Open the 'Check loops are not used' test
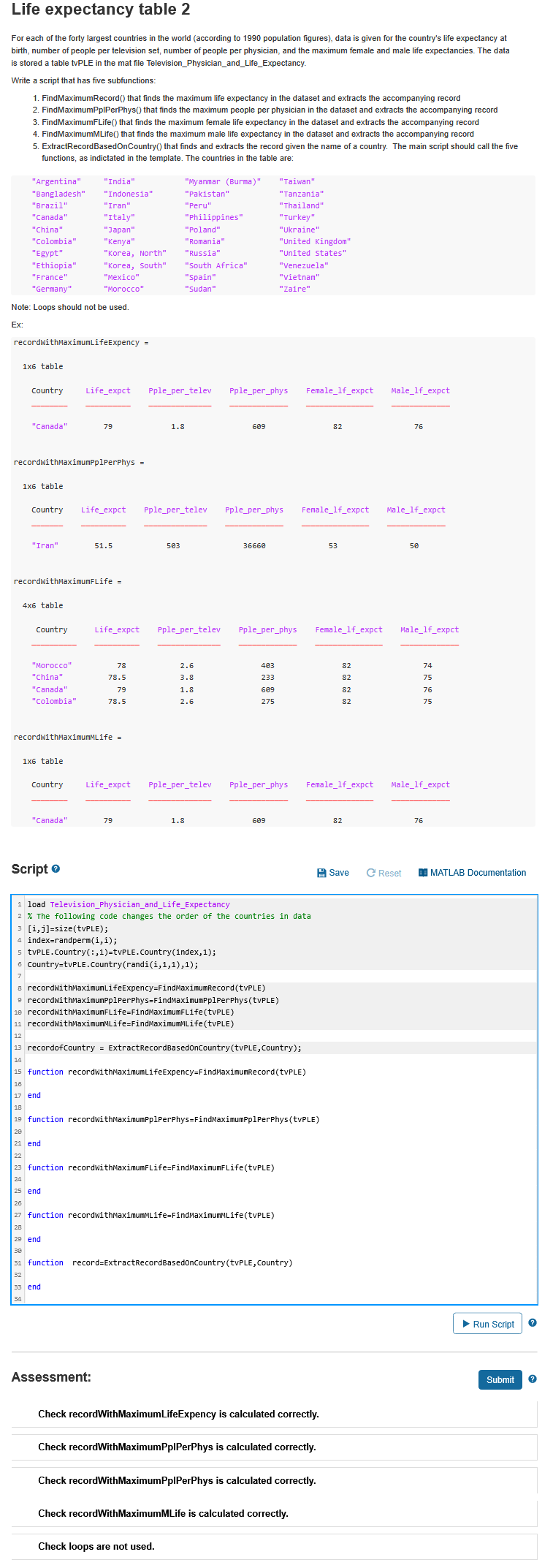The height and width of the screenshot is (1568, 553). pos(275,1546)
